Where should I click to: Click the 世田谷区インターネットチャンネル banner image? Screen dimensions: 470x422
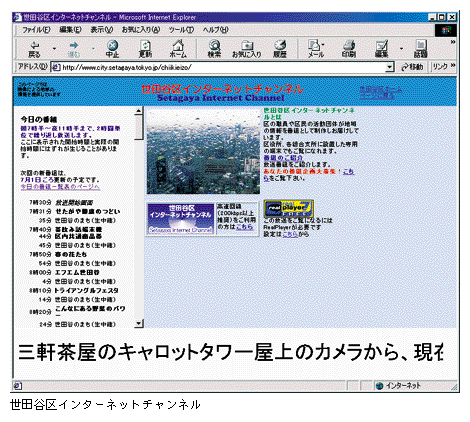coord(180,218)
